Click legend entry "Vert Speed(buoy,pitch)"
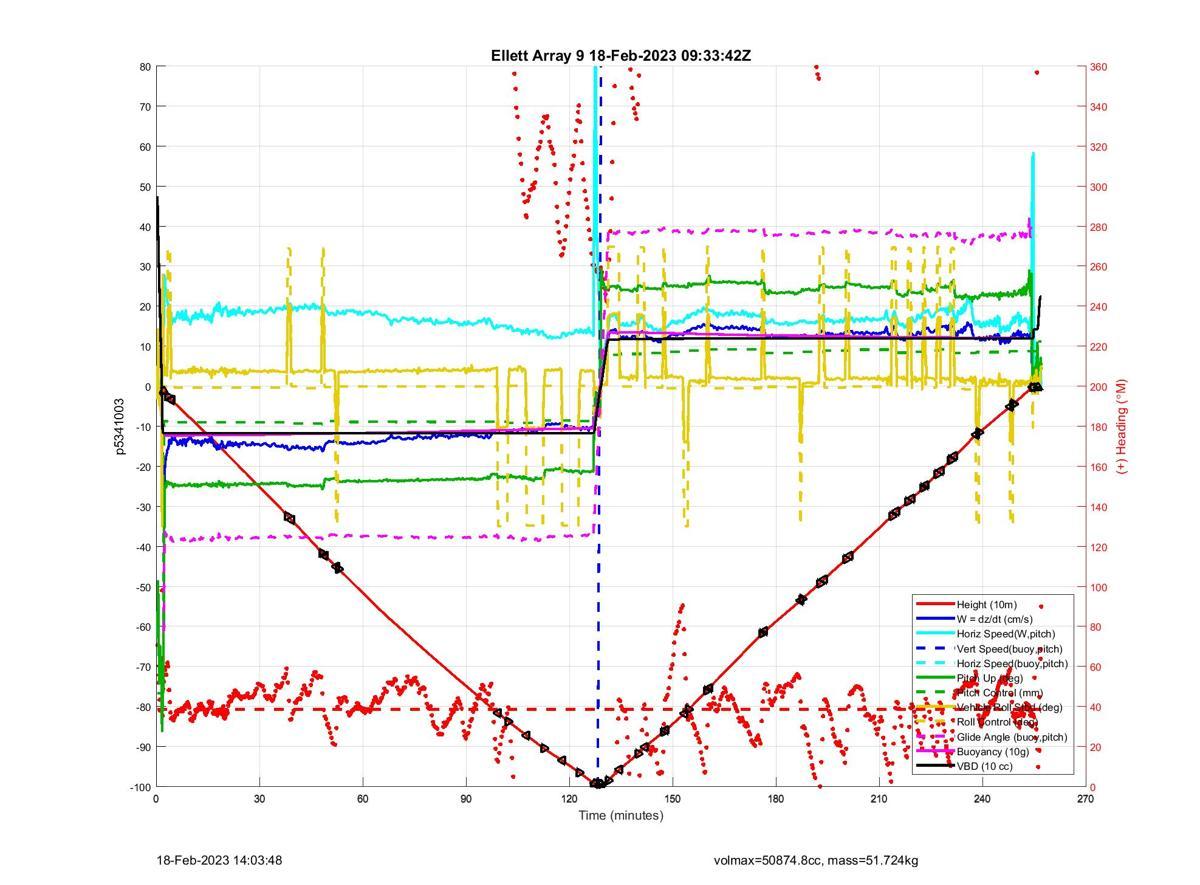The height and width of the screenshot is (885, 1200). 1009,649
